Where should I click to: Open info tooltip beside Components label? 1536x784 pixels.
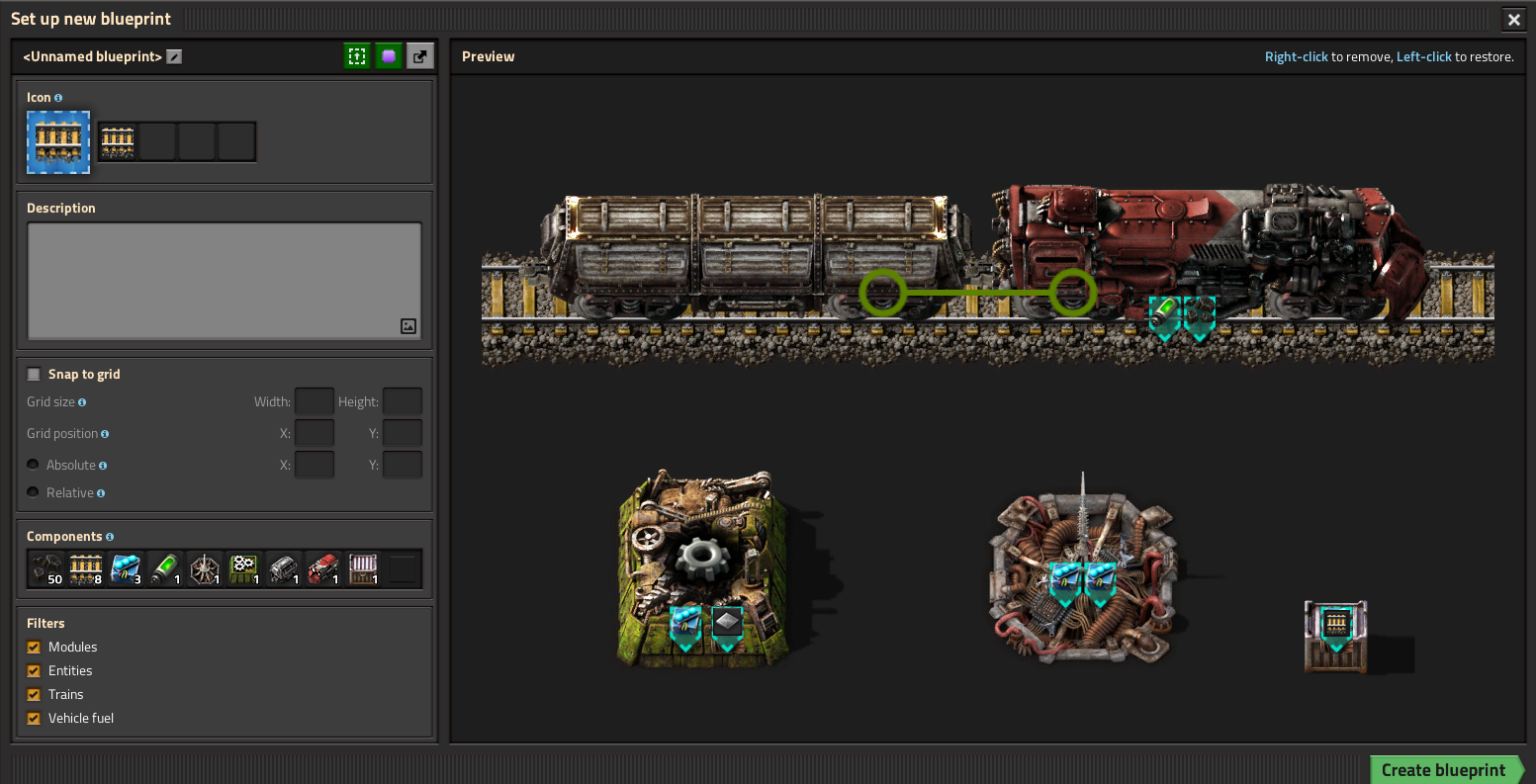pyautogui.click(x=110, y=537)
